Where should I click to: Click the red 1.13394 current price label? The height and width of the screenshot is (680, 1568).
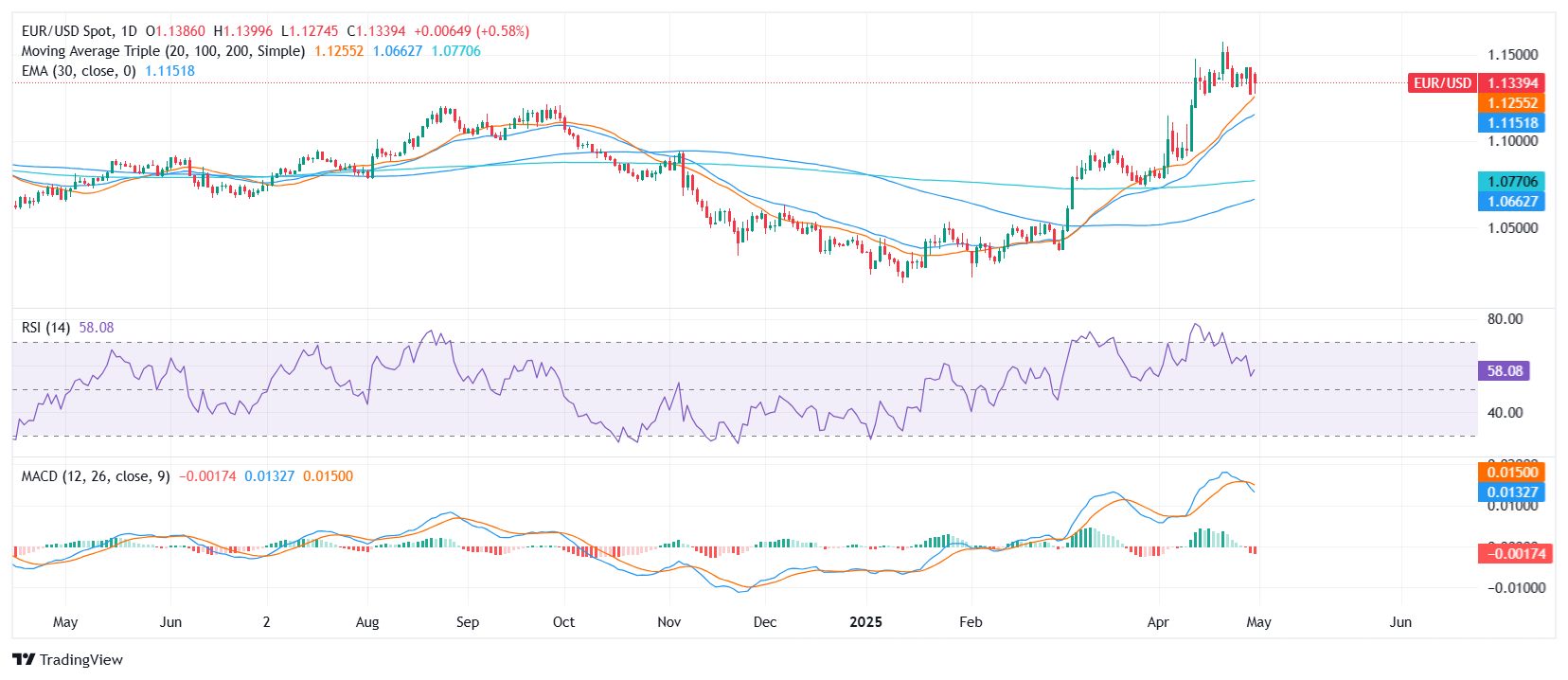[1512, 83]
